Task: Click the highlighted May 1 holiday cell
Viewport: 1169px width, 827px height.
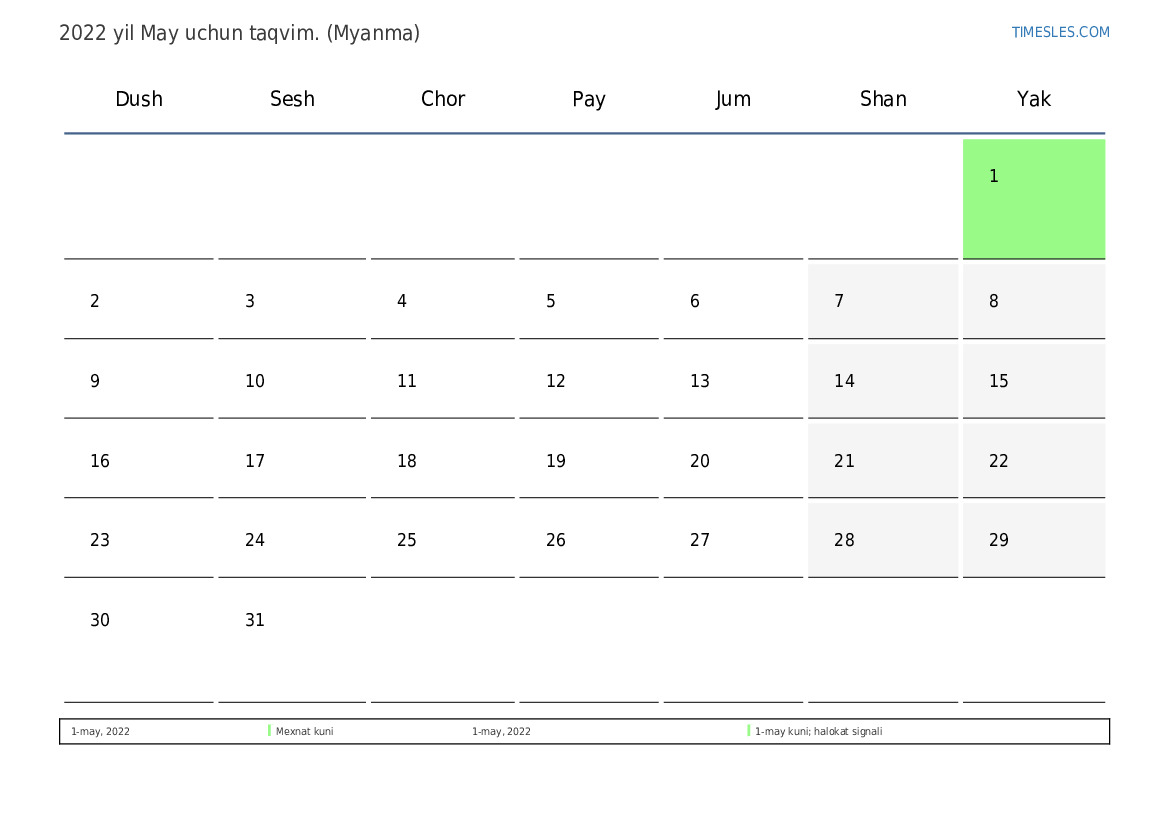Action: [1033, 198]
